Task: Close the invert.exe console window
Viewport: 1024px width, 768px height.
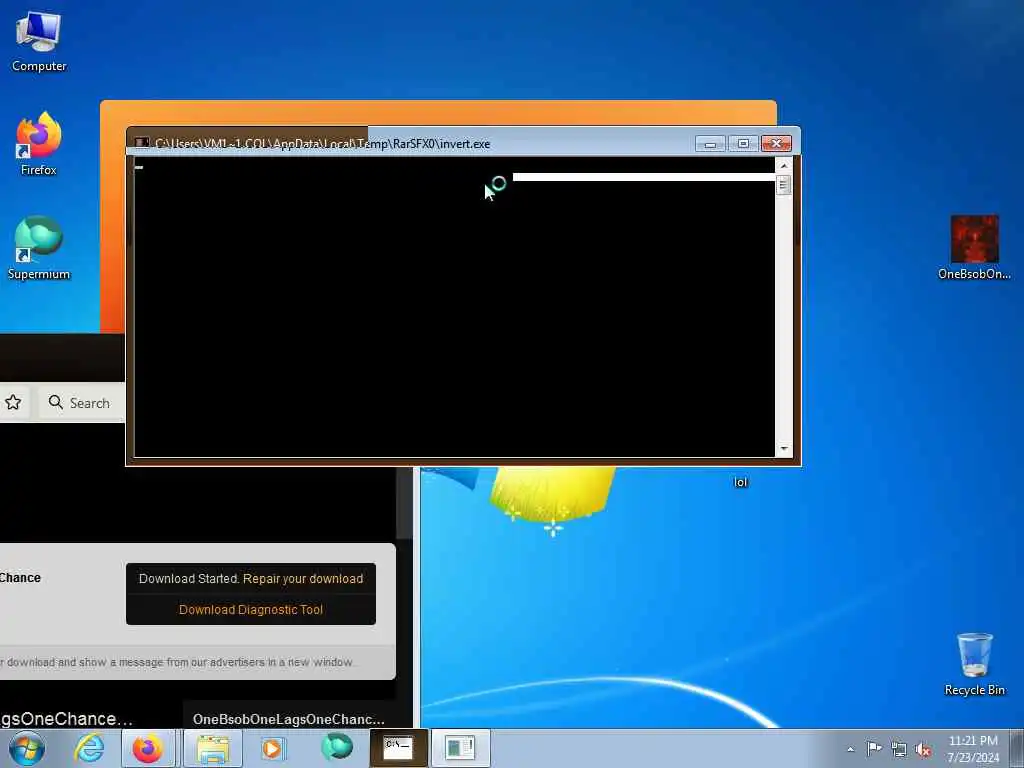Action: 776,144
